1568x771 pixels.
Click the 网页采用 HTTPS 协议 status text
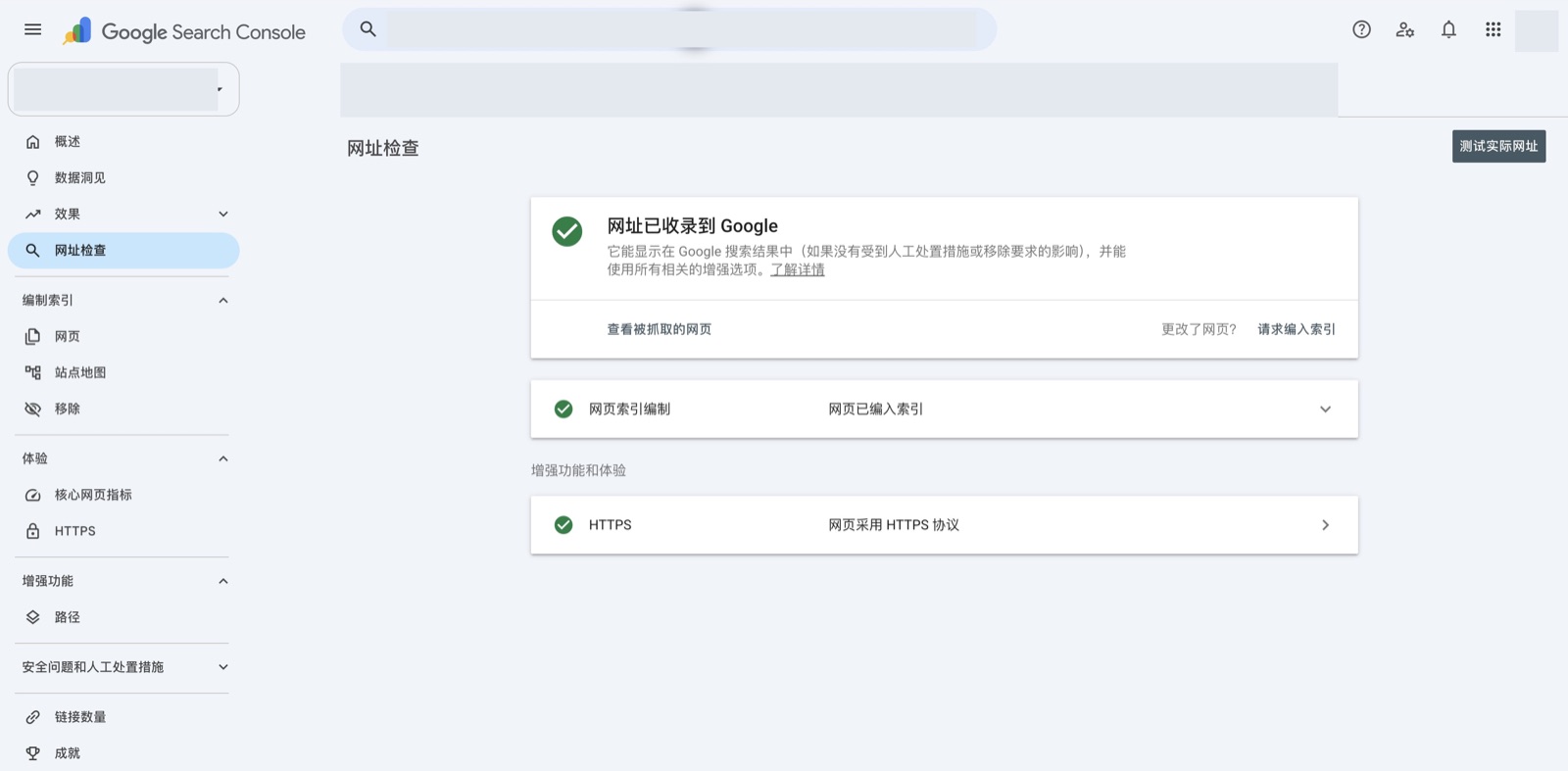pos(894,525)
